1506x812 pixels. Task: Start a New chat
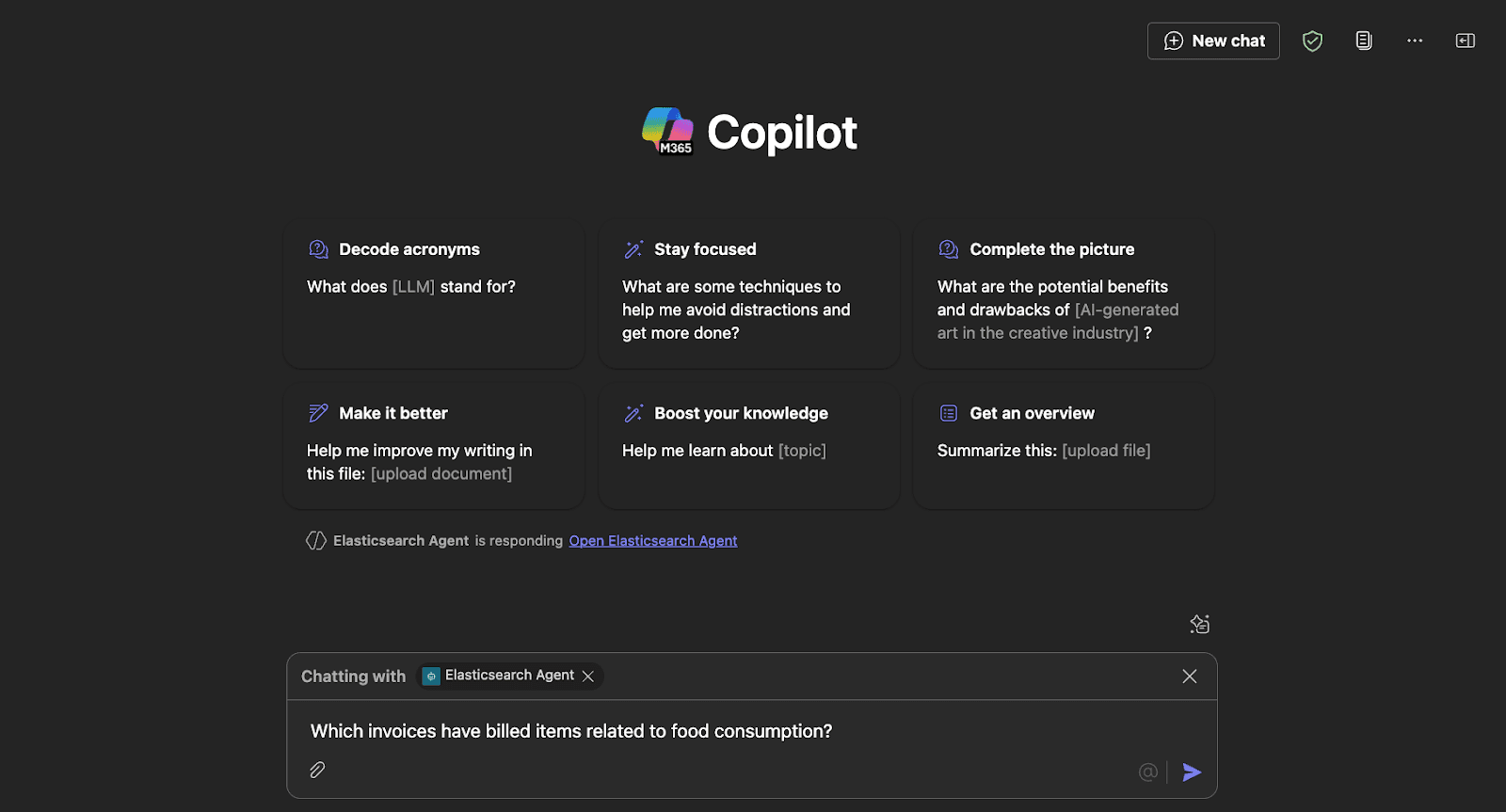pyautogui.click(x=1213, y=40)
